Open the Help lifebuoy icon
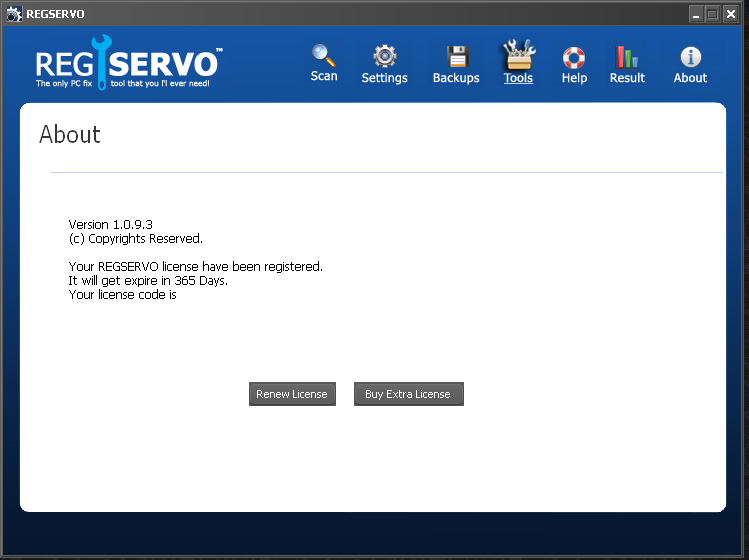The image size is (749, 560). [574, 58]
